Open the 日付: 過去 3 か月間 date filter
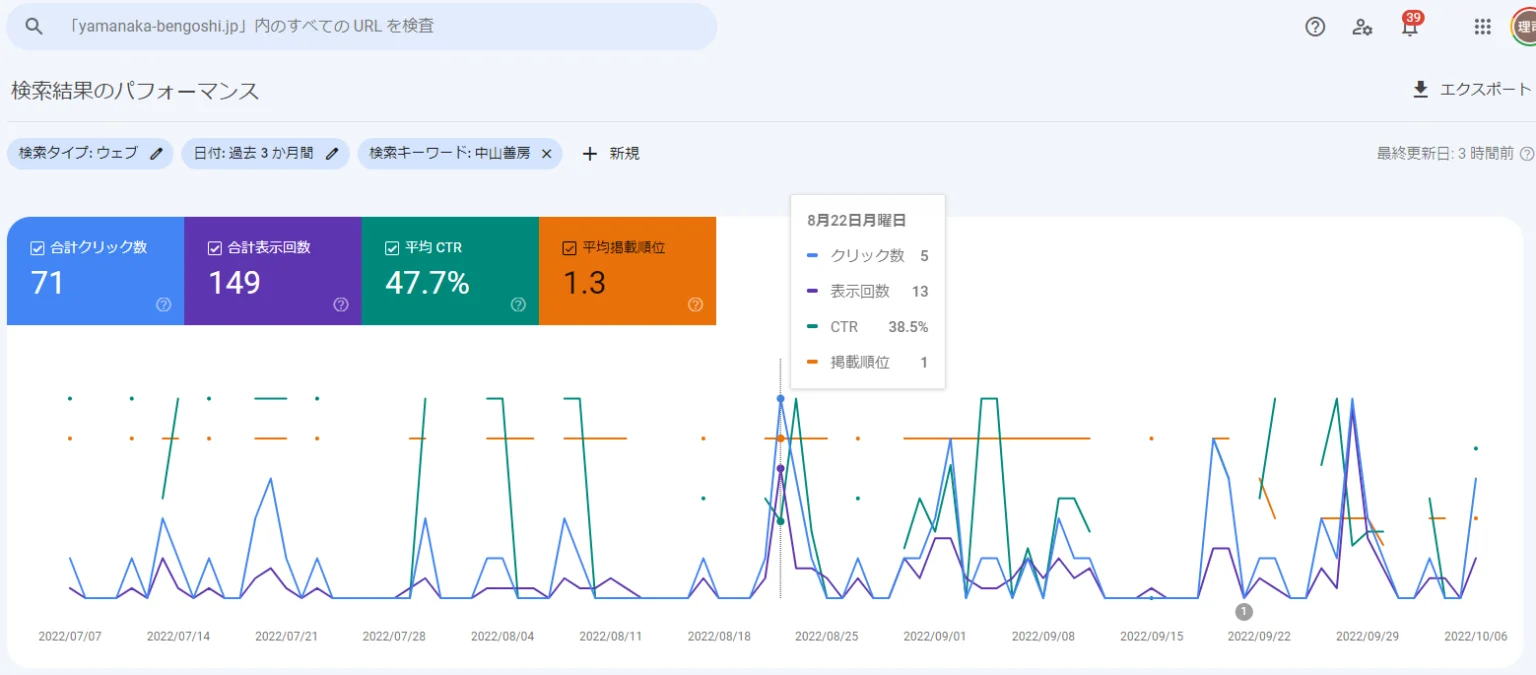This screenshot has height=675, width=1536. tap(253, 154)
